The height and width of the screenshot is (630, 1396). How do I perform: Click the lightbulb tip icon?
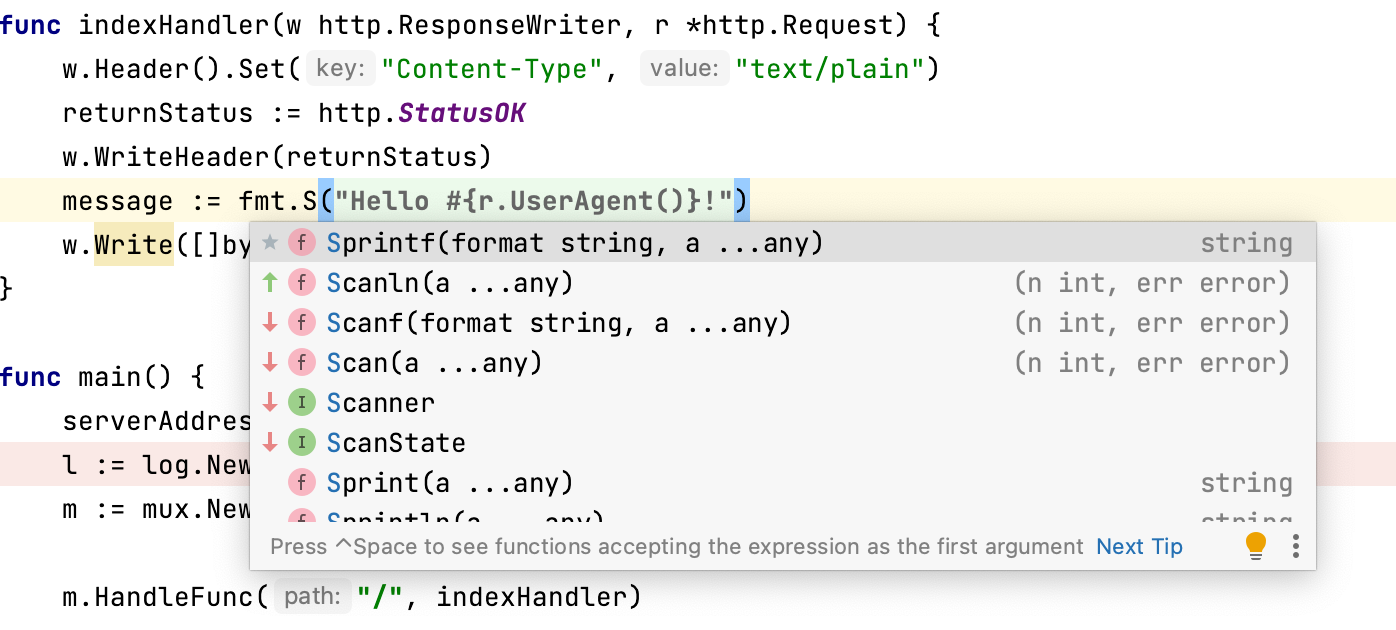coord(1255,545)
